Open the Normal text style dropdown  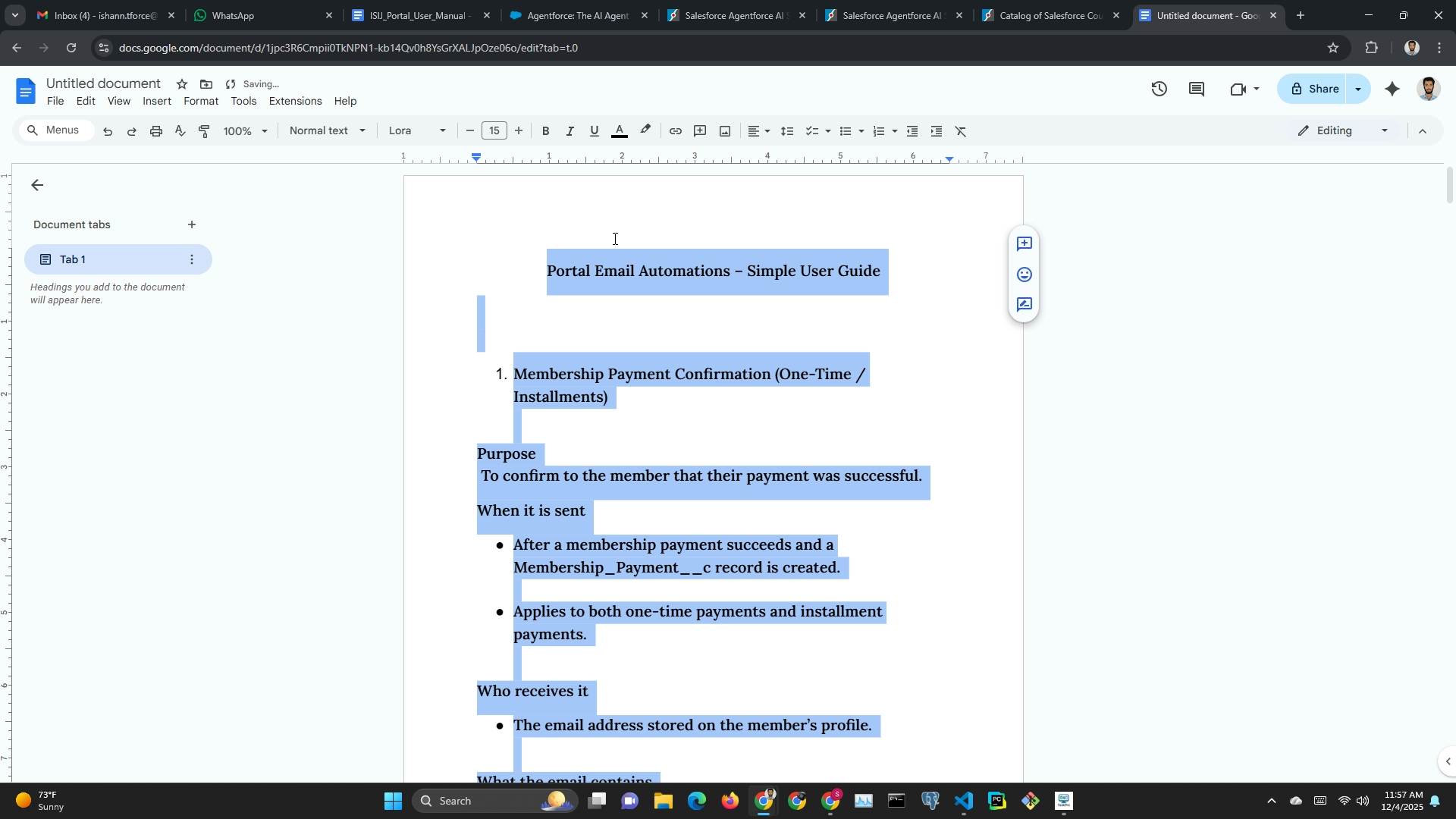click(327, 131)
